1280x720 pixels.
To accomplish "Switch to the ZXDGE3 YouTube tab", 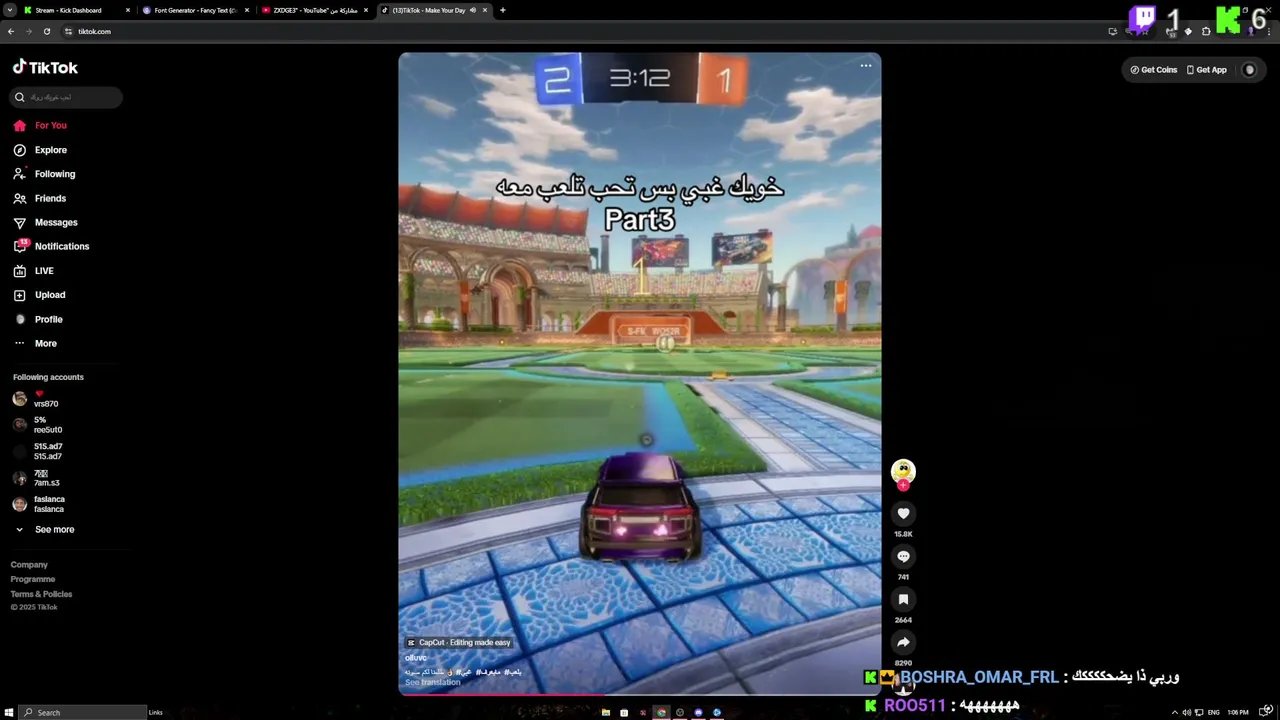I will pos(315,10).
